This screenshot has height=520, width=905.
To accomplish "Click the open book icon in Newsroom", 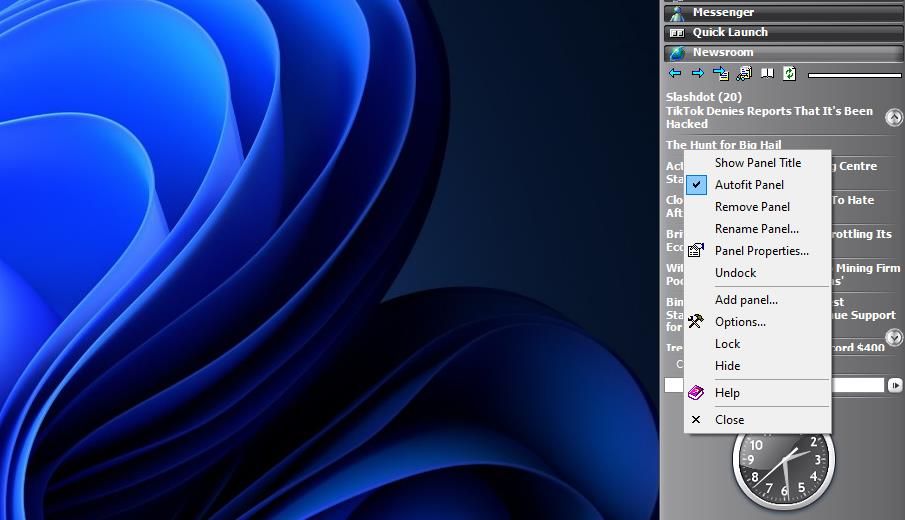I will pyautogui.click(x=767, y=73).
